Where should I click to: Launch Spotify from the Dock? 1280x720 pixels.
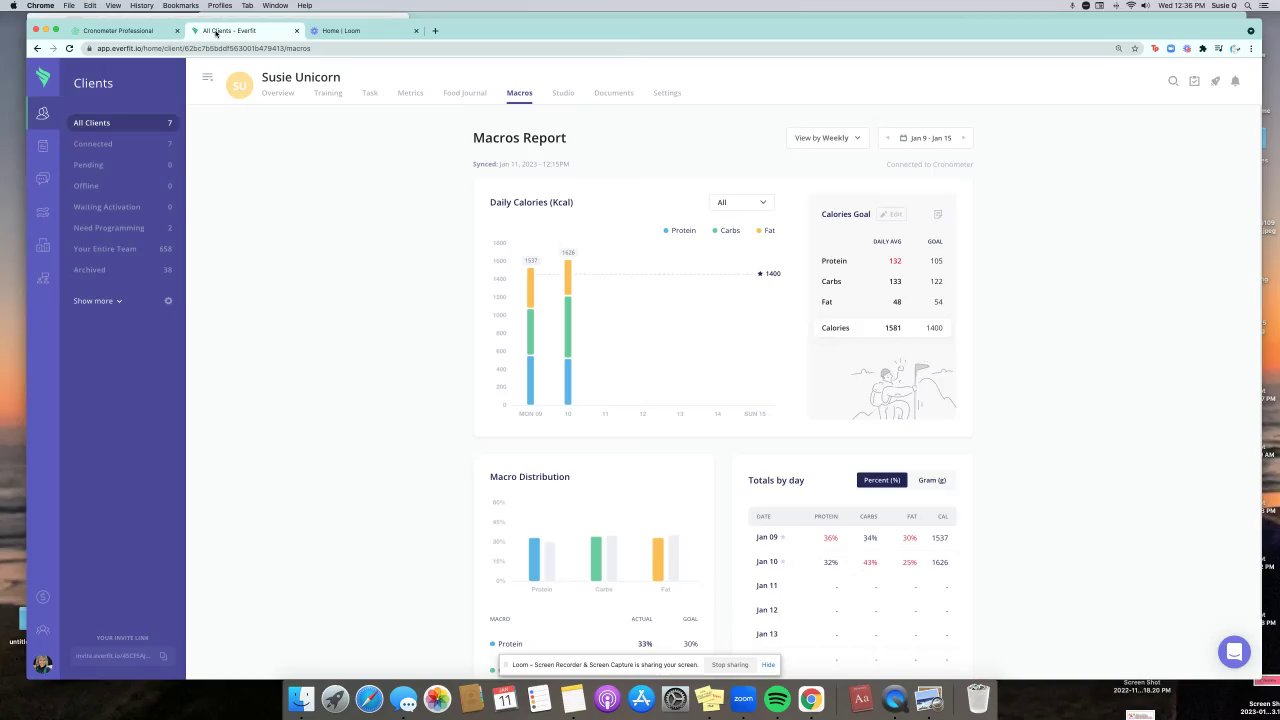tap(777, 699)
